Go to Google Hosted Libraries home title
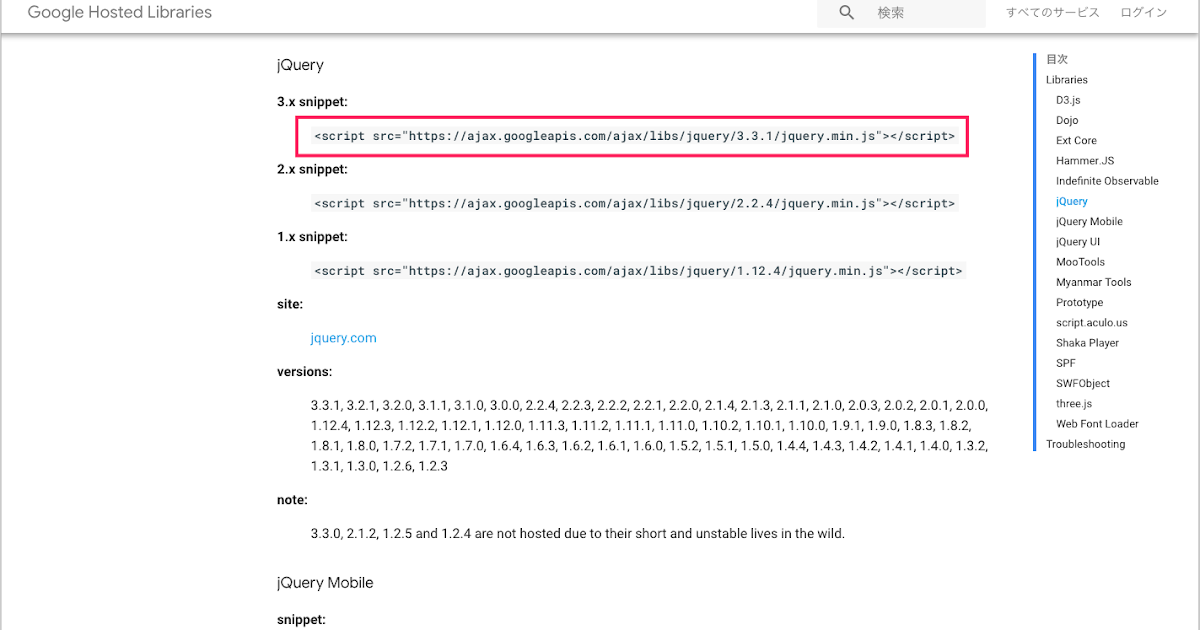The image size is (1200, 630). click(x=120, y=13)
